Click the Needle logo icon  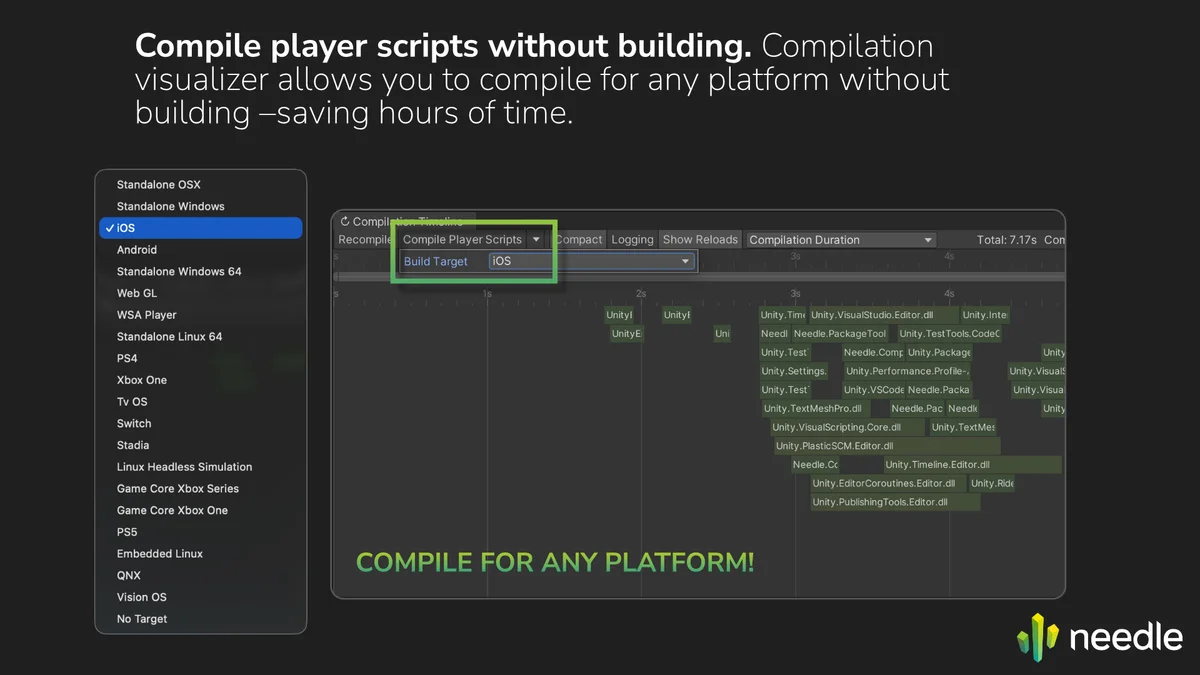click(1037, 637)
